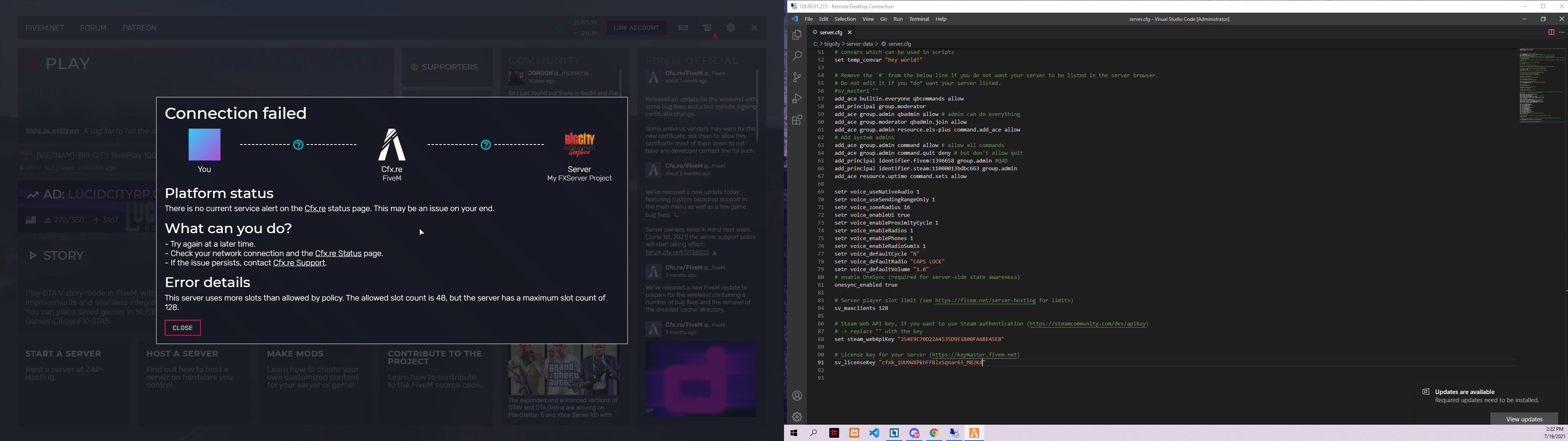Viewport: 1568px width, 441px height.
Task: Expand the server-data breadcrumb
Action: [860, 44]
